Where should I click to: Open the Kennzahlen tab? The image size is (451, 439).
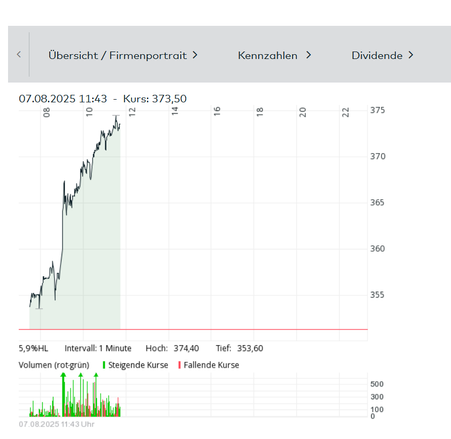point(274,55)
